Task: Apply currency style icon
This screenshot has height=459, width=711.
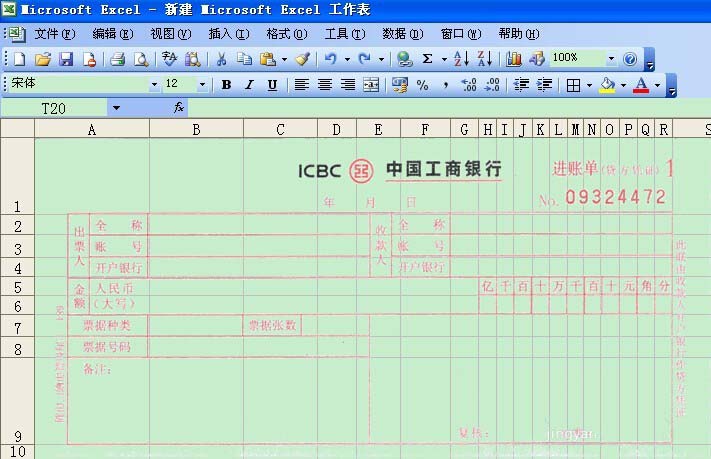Action: point(399,85)
